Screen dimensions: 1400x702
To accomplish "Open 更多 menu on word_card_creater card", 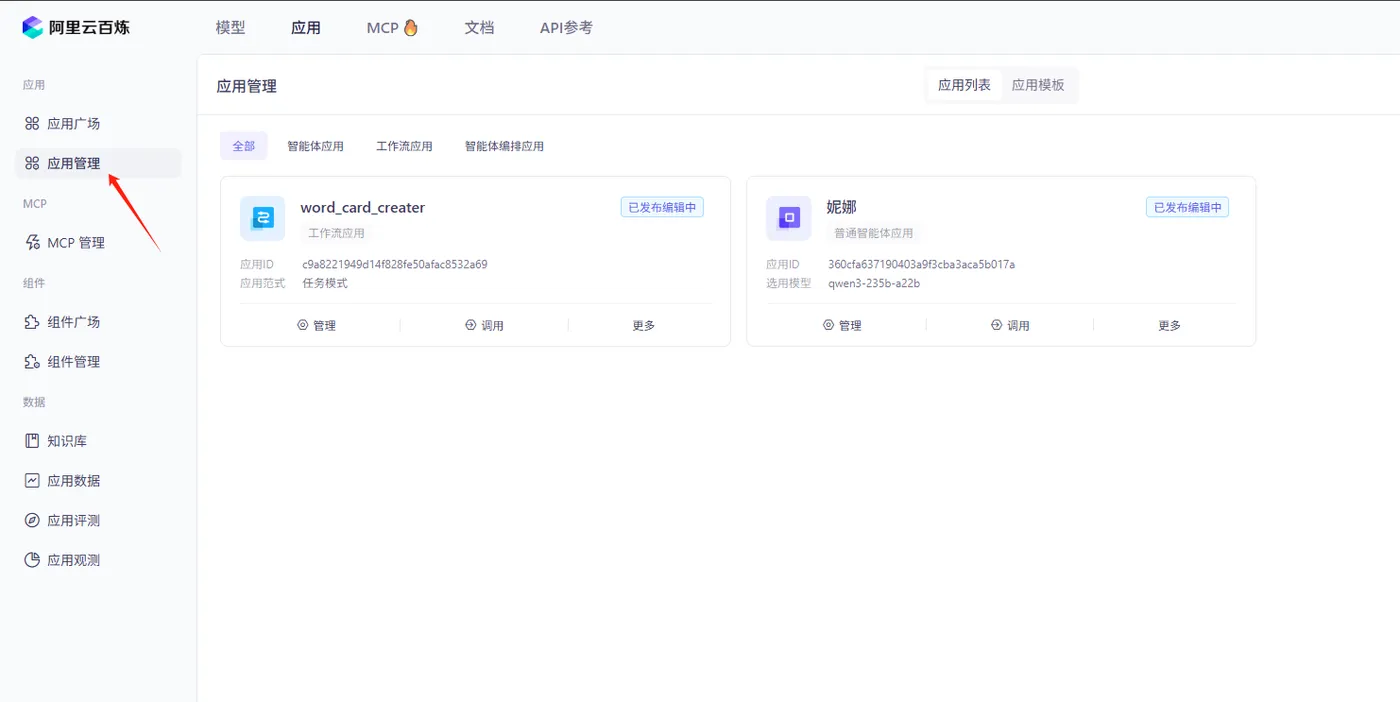I will click(x=644, y=325).
